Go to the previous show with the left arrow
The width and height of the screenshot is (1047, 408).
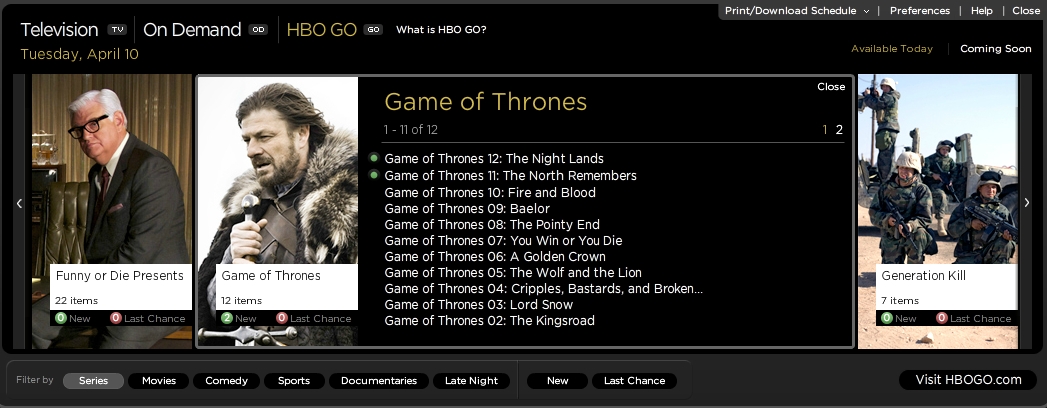point(19,203)
